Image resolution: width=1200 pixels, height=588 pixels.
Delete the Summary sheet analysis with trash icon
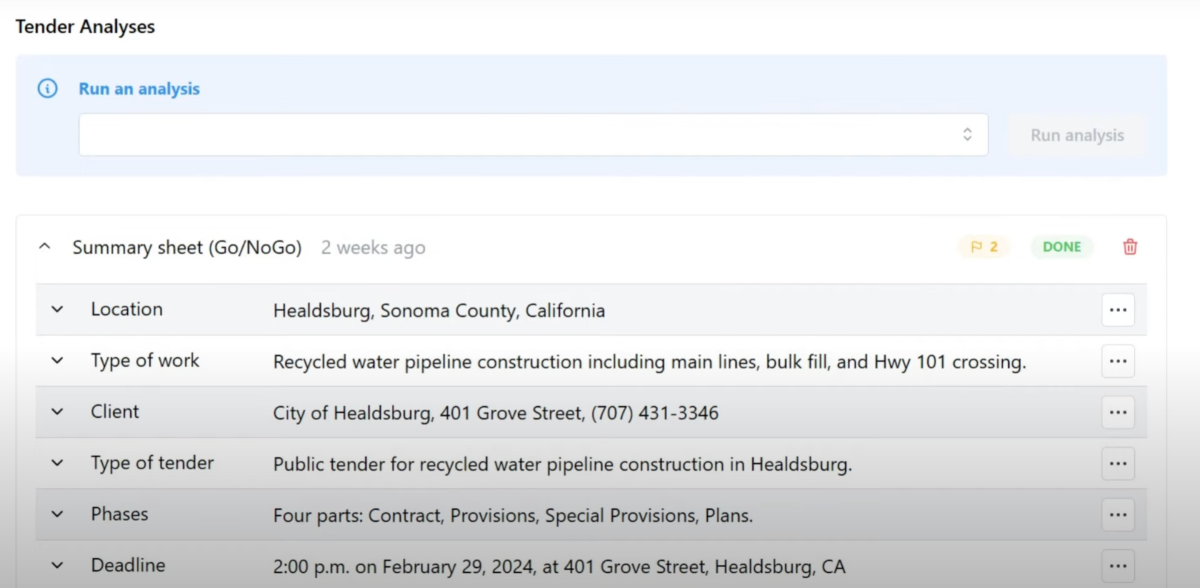pyautogui.click(x=1130, y=247)
